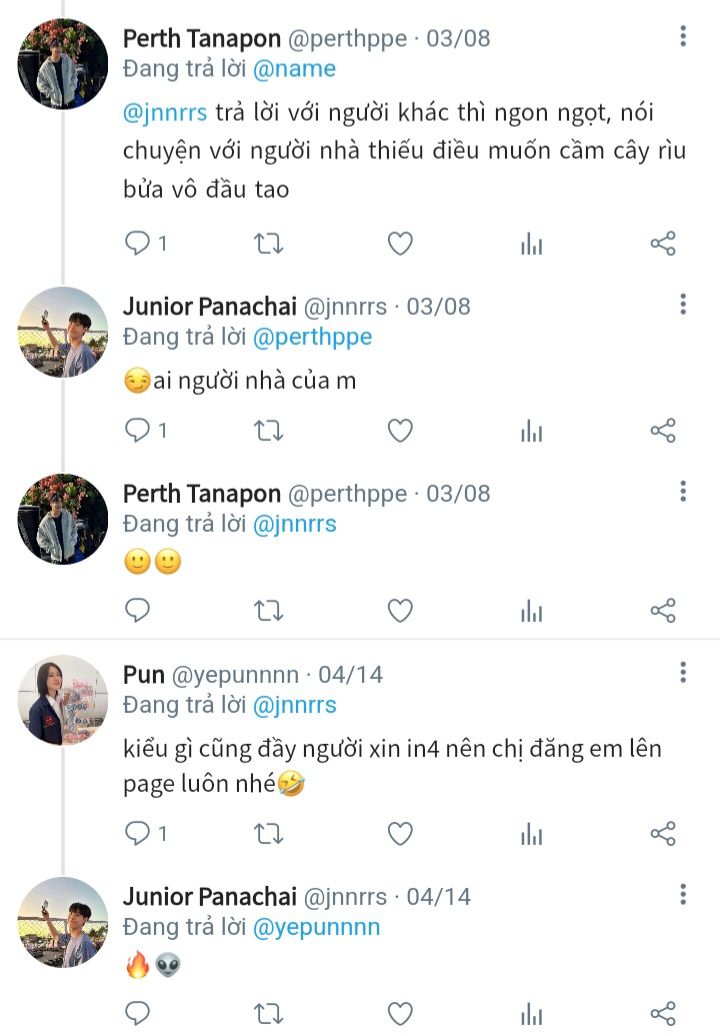Viewport: 720px width, 1036px height.
Task: Open reply on Perth's two-smiley tweet
Action: (137, 610)
